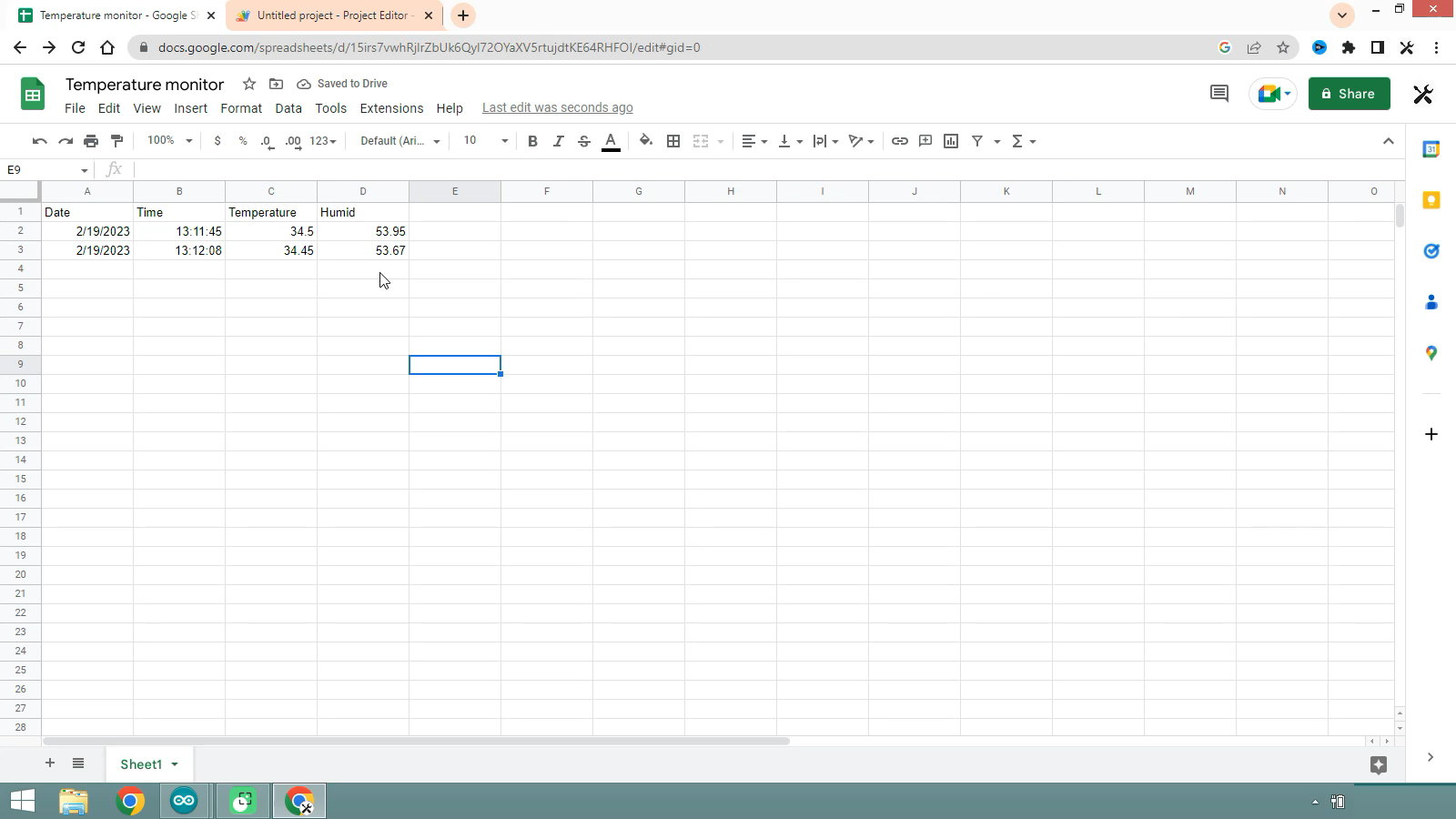The image size is (1456, 819).
Task: Open the Google Keep side panel
Action: (x=1431, y=200)
